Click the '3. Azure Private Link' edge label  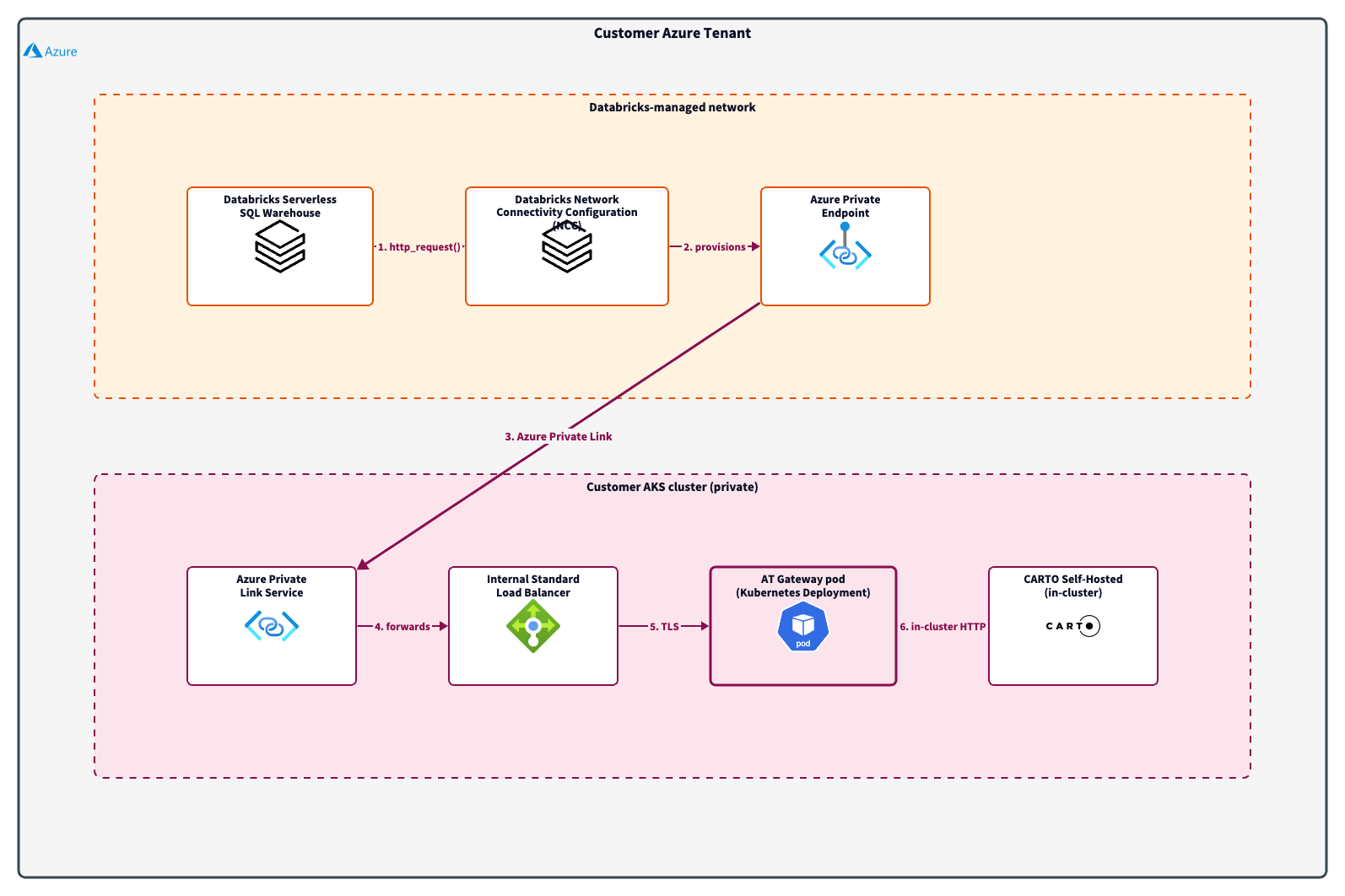pyautogui.click(x=559, y=436)
